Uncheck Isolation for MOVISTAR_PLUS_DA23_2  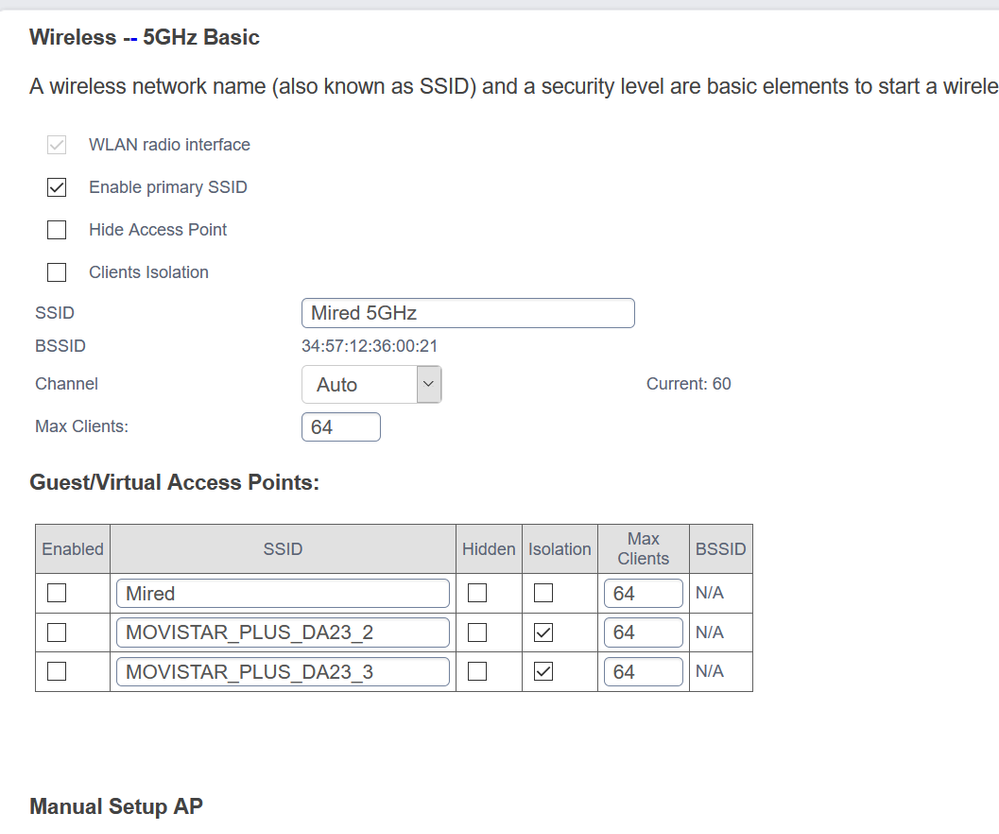pos(543,632)
